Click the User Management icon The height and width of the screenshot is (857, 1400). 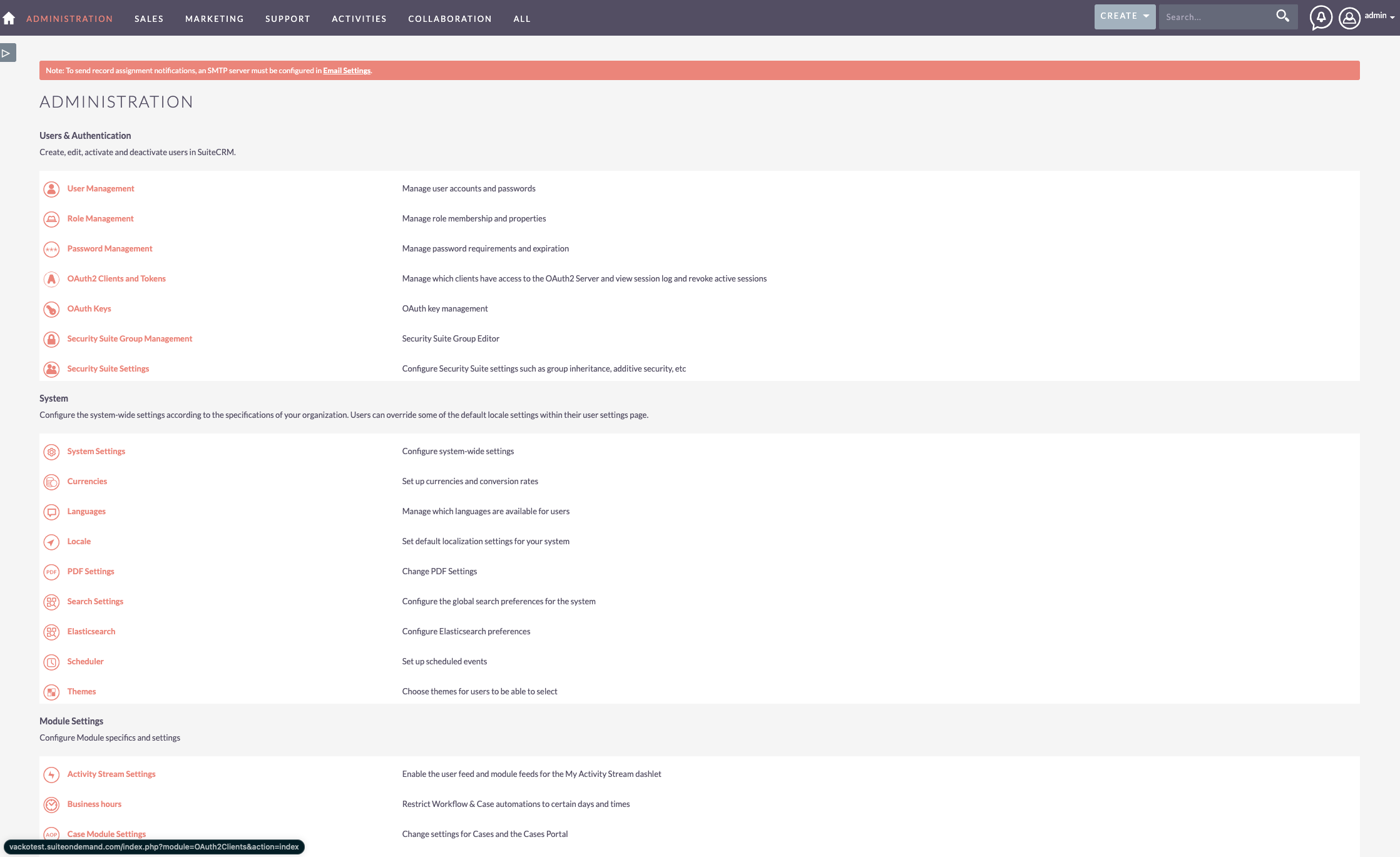(51, 189)
